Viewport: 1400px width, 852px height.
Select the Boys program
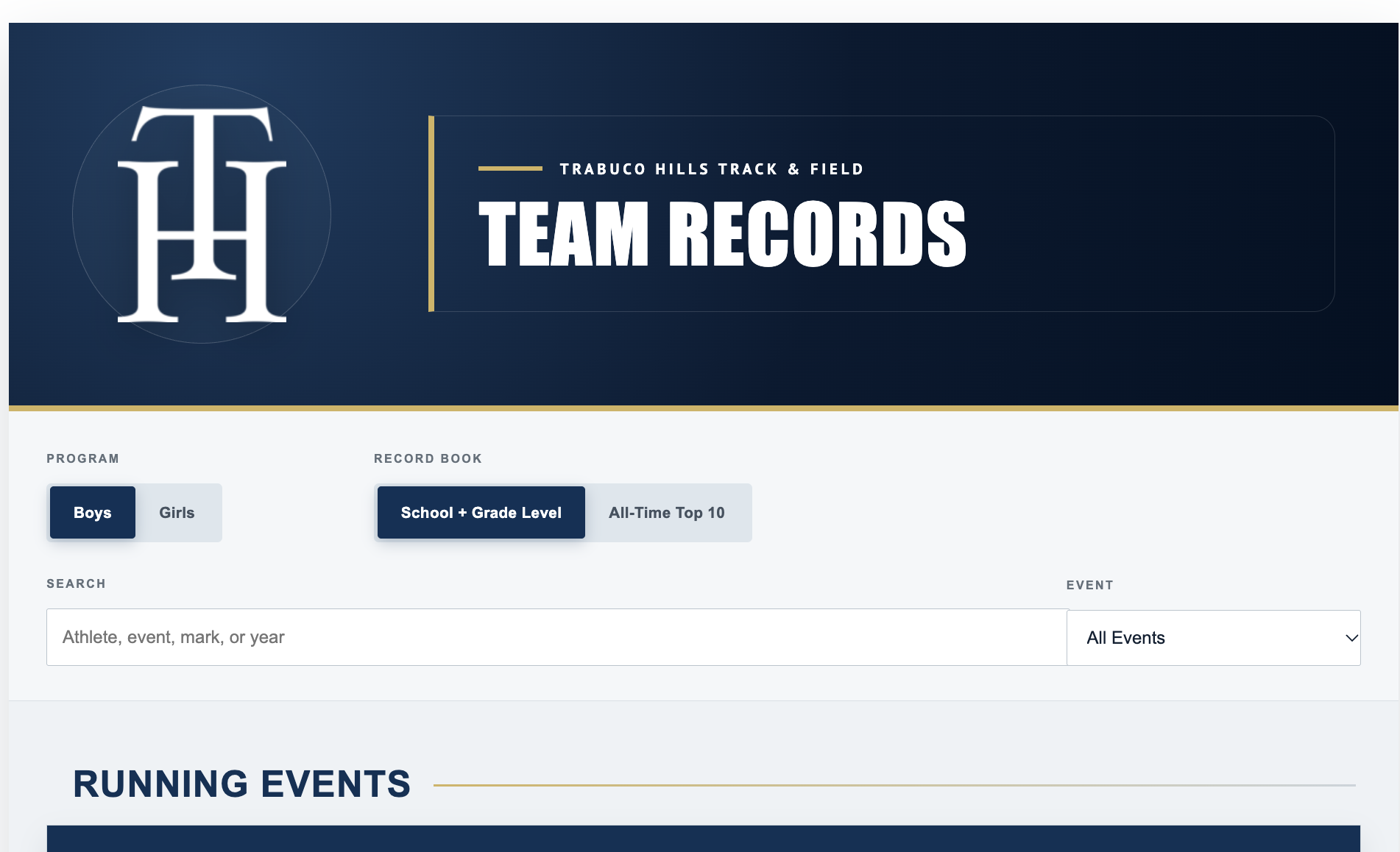tap(93, 513)
